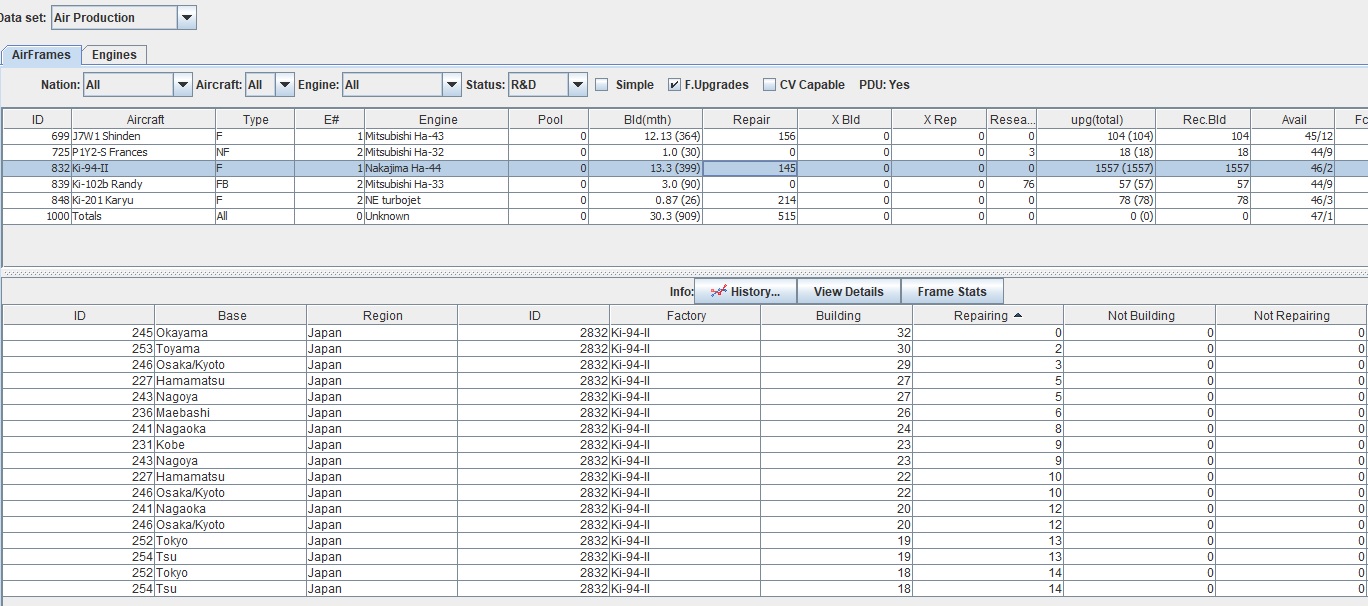Click the View Details button
Viewport: 1368px width, 606px height.
pos(849,292)
